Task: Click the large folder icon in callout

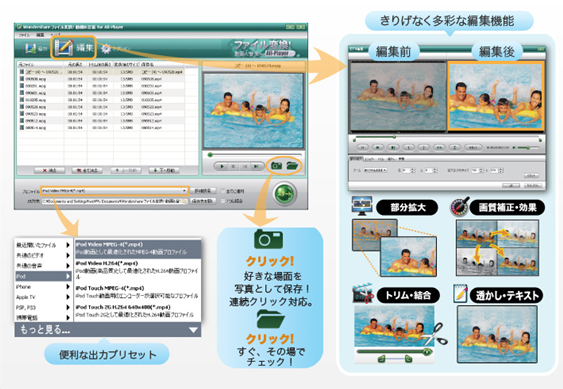Action: click(271, 319)
